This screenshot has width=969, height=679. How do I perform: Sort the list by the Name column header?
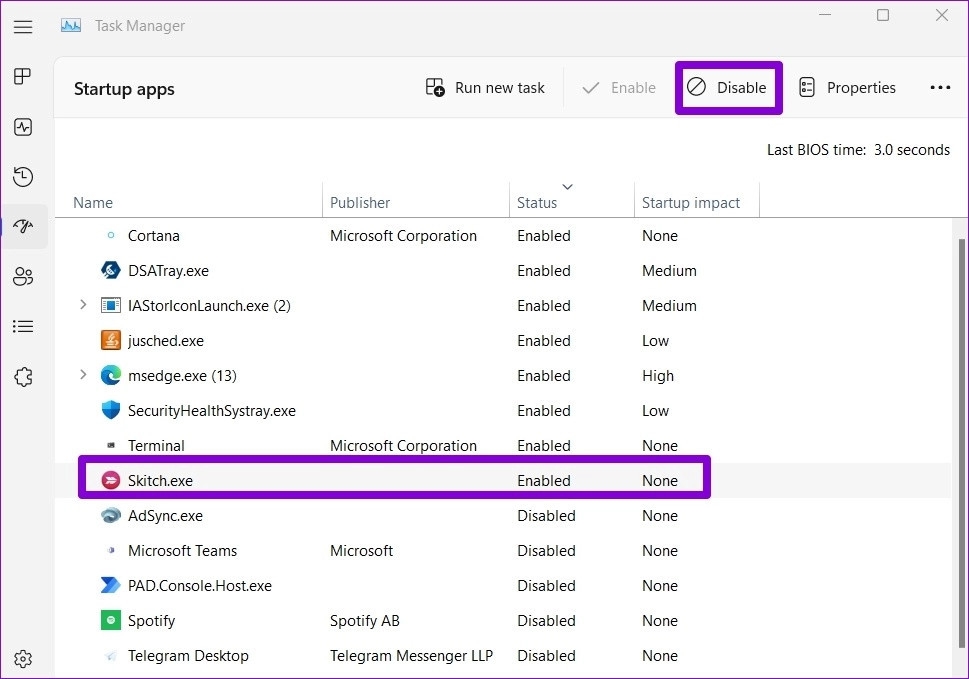(x=92, y=202)
